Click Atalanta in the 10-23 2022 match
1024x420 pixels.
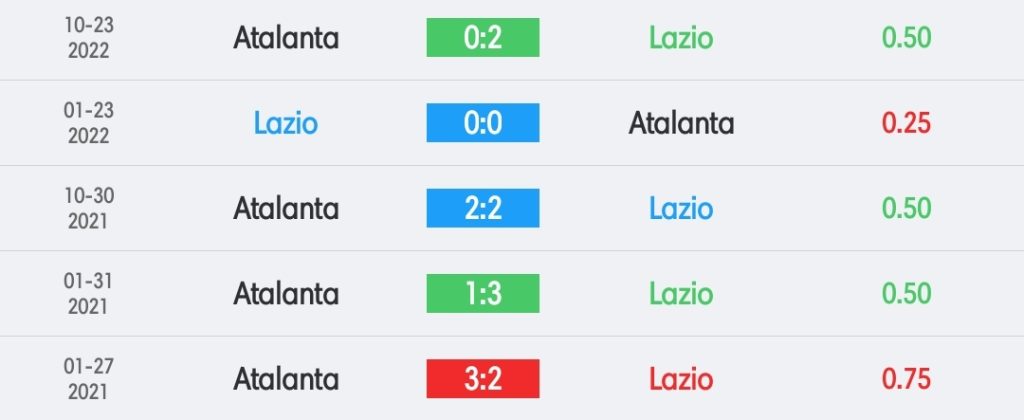click(x=286, y=38)
